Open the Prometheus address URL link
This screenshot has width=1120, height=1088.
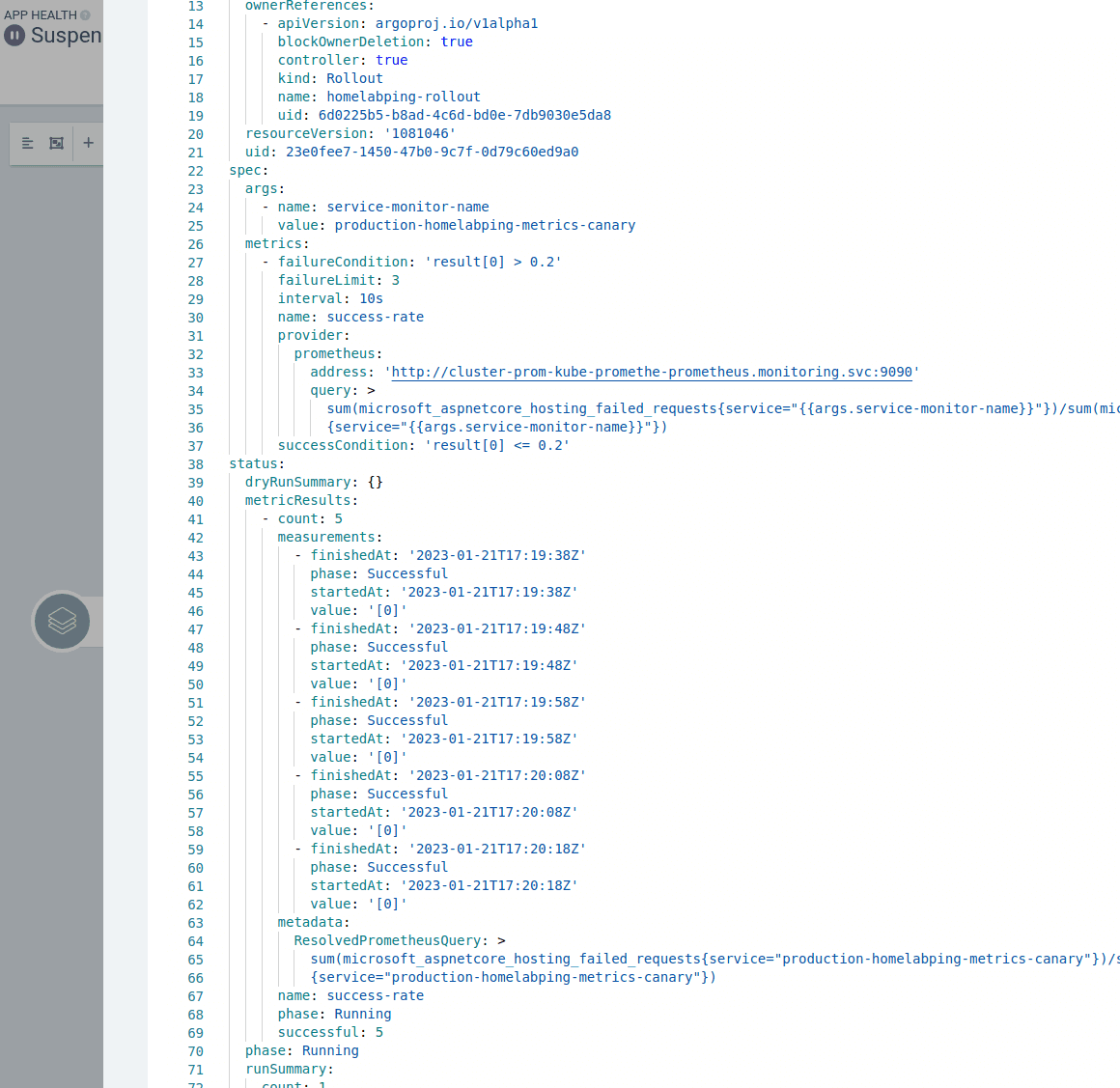tap(651, 372)
